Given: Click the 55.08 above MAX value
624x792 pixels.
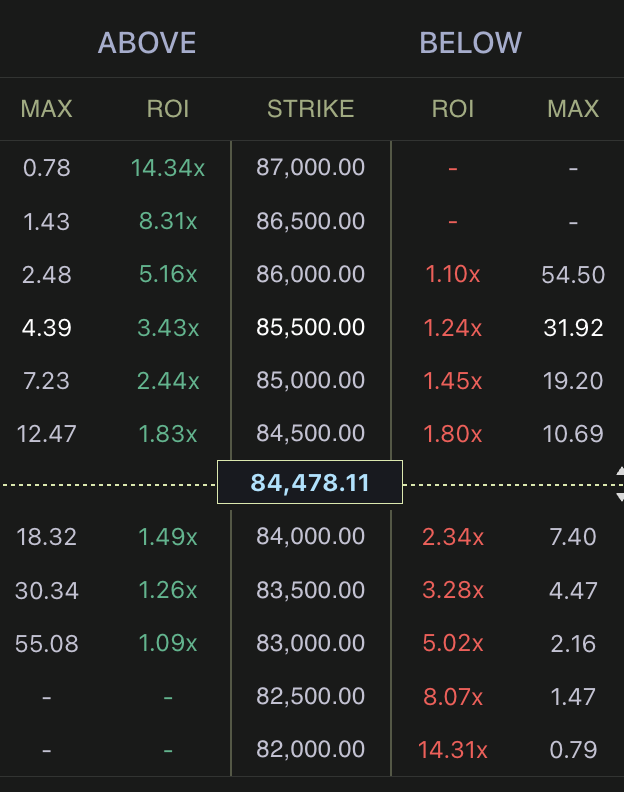Looking at the screenshot, I should 46,644.
